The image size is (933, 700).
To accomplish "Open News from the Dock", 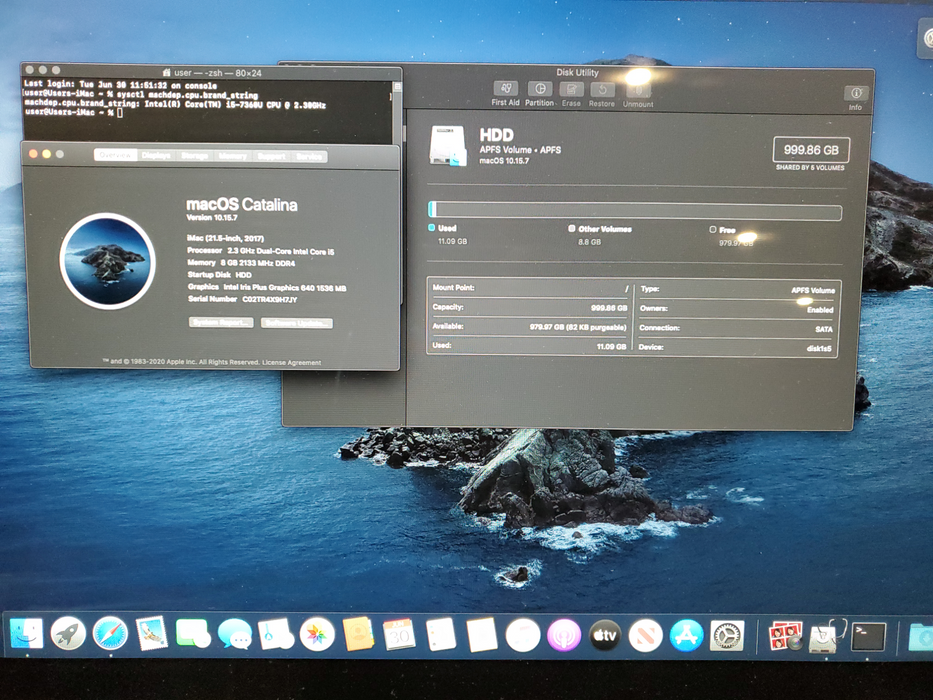I will coord(646,636).
